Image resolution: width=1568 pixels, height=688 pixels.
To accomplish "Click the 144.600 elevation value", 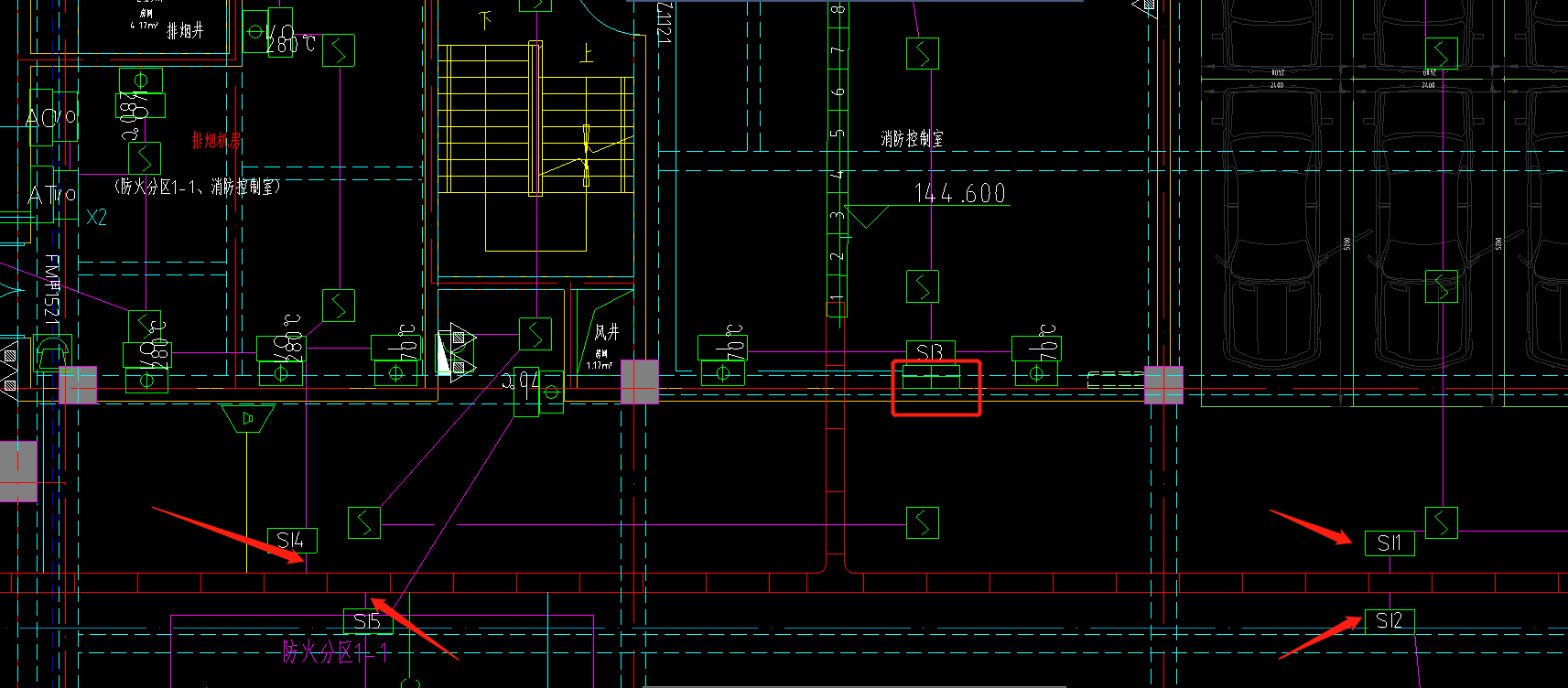I will pos(959,193).
